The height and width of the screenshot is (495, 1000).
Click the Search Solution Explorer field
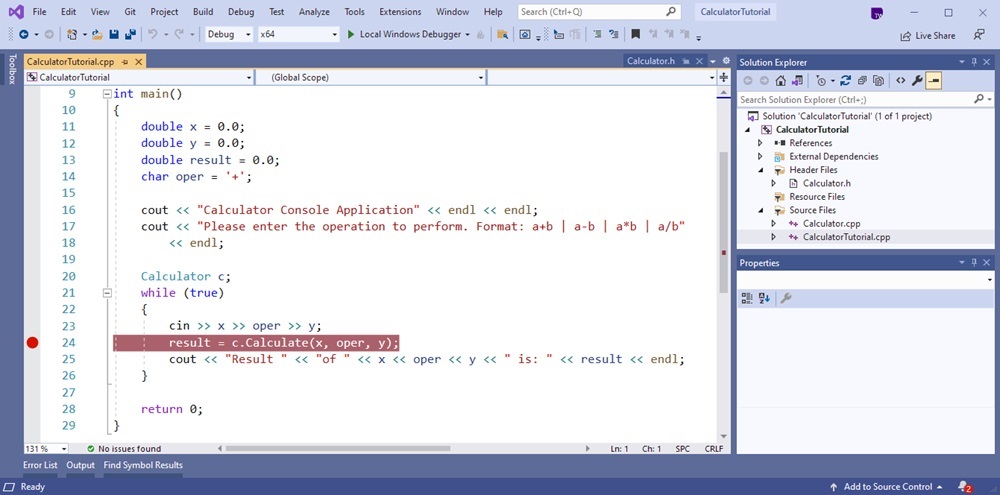pyautogui.click(x=855, y=100)
